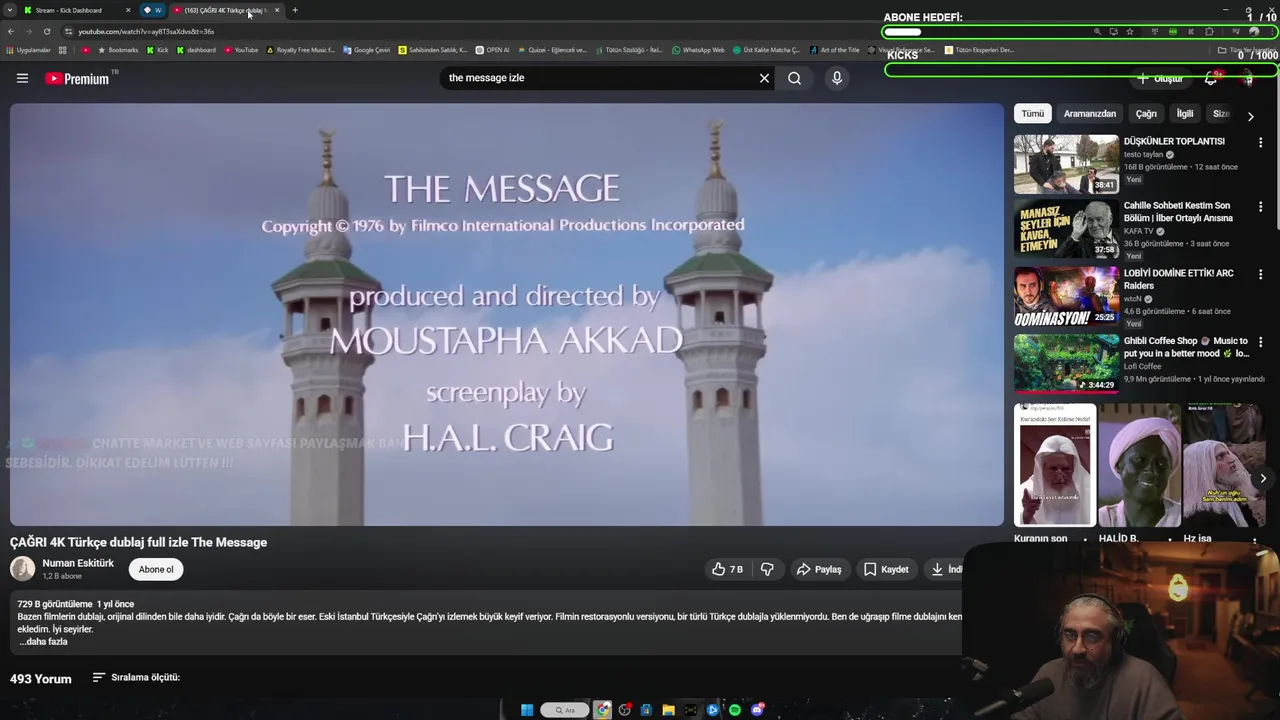Open Uygulamalar apps bookmark
Image resolution: width=1280 pixels, height=720 pixels.
coord(29,50)
